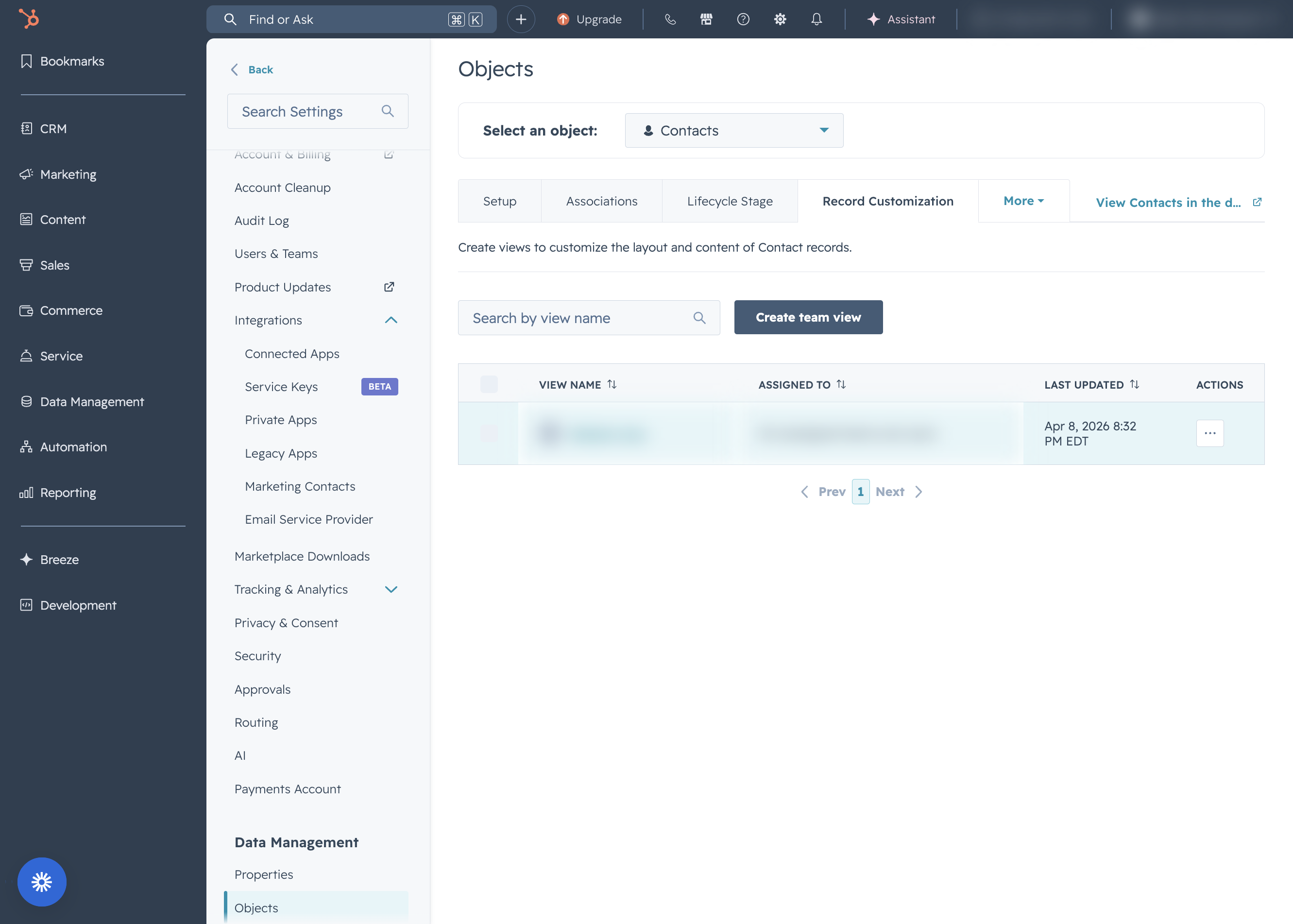Open the notifications bell icon
The image size is (1293, 924).
coord(817,19)
